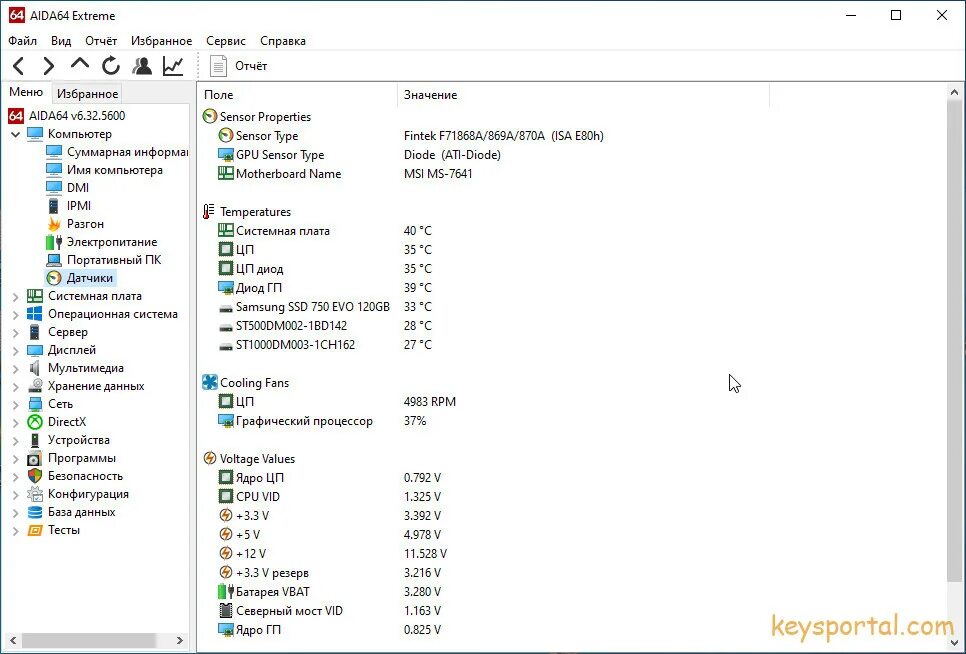Open the Отчёт menu in the menu bar
Image resolution: width=966 pixels, height=654 pixels.
pyautogui.click(x=101, y=41)
